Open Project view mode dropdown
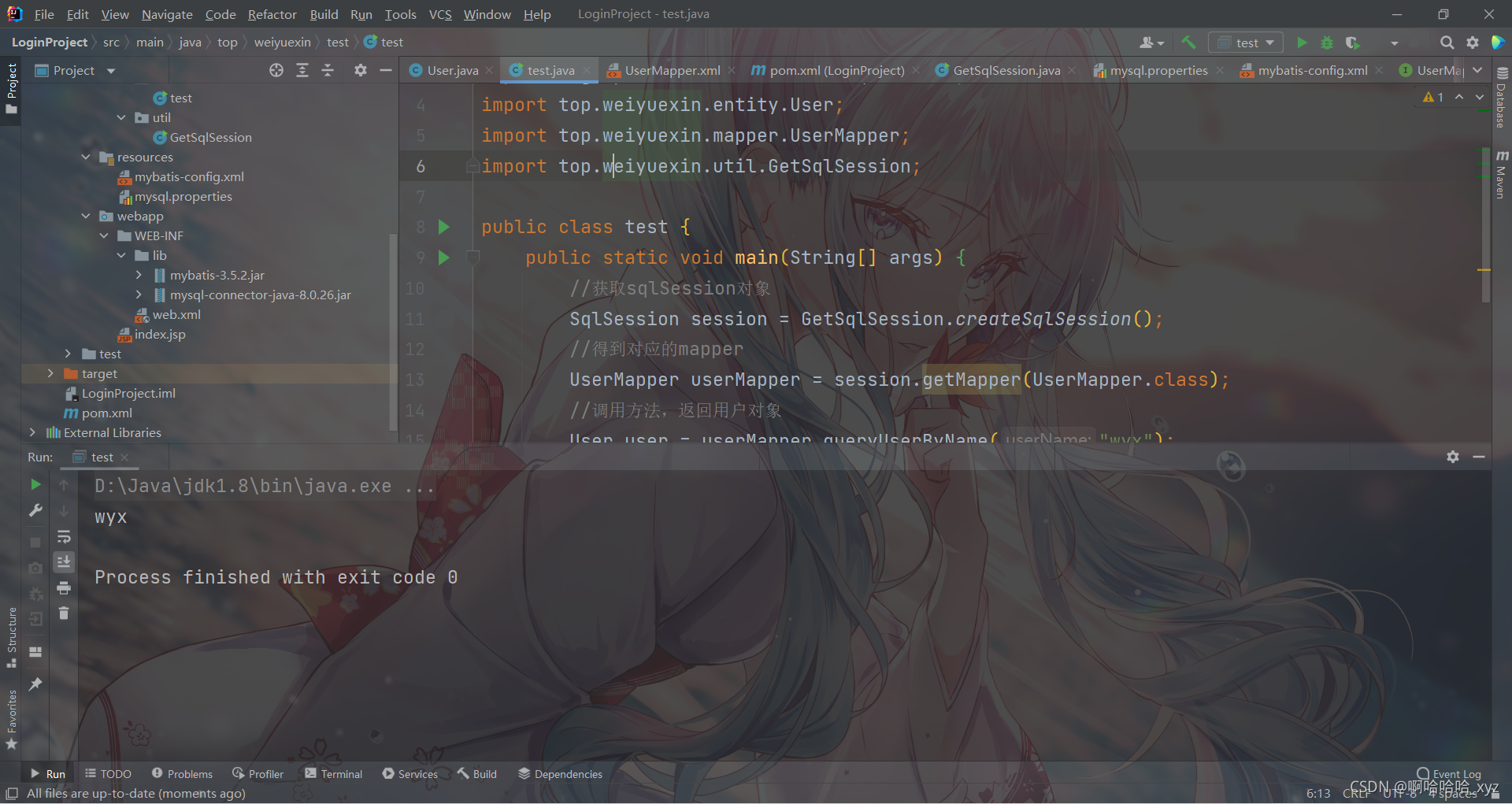 [111, 71]
